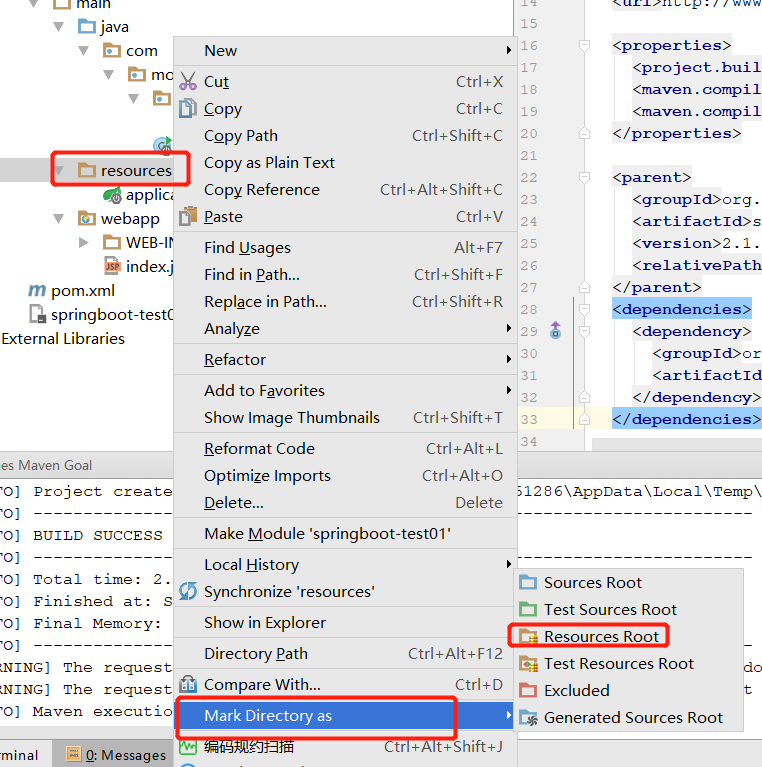This screenshot has height=767, width=762.
Task: Click the Synchronize 'resources' refresh icon
Action: pyautogui.click(x=188, y=592)
